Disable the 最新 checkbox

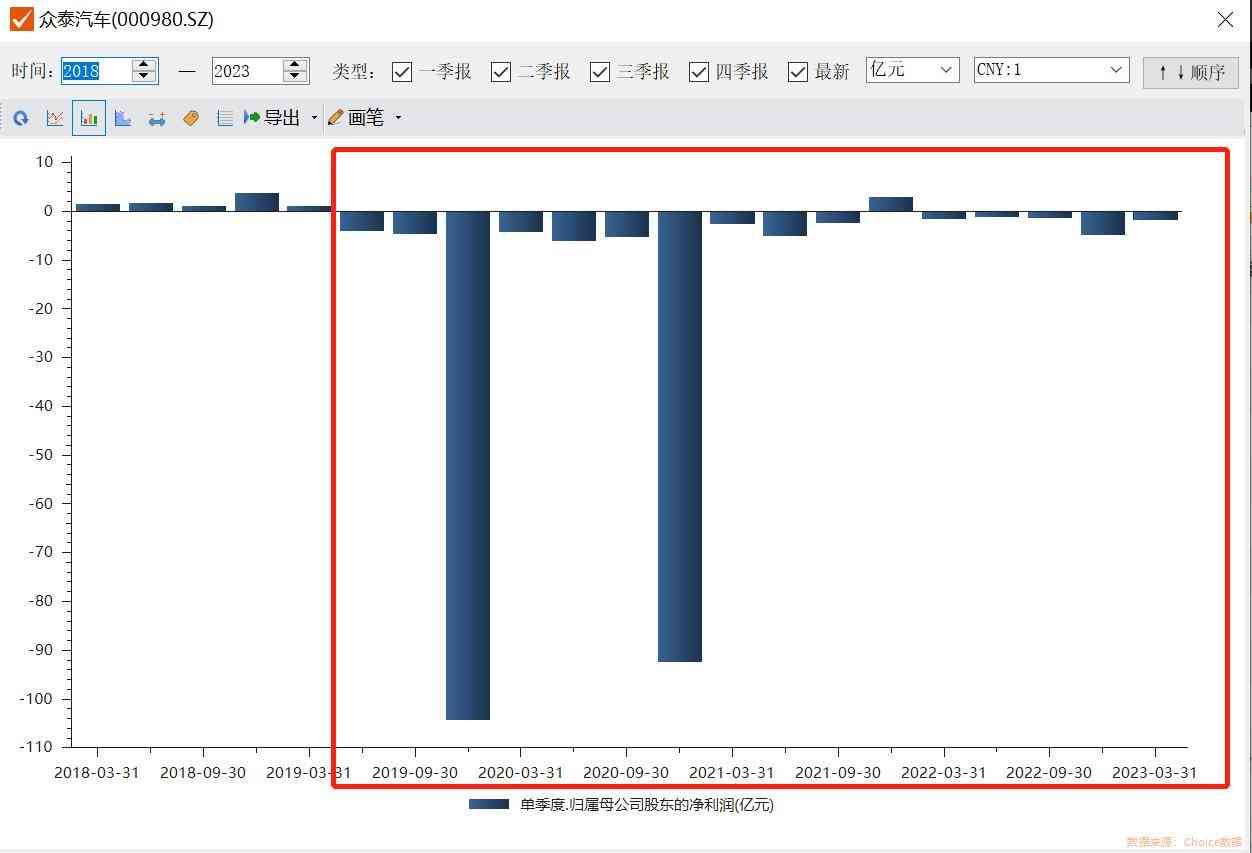[x=798, y=72]
